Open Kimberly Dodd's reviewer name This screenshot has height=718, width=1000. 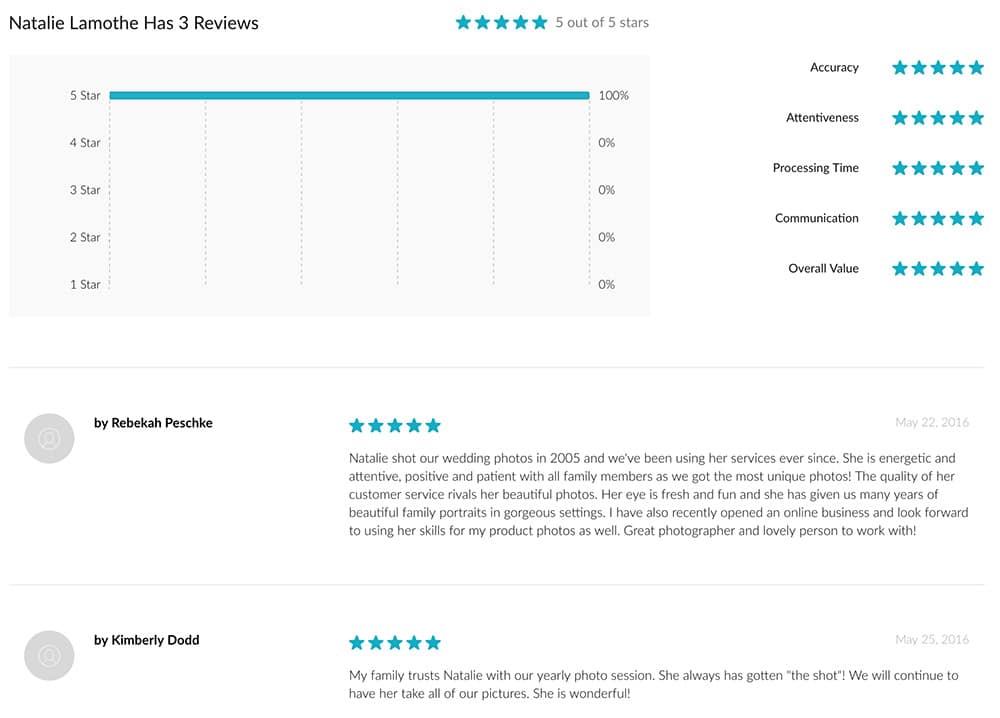(147, 640)
